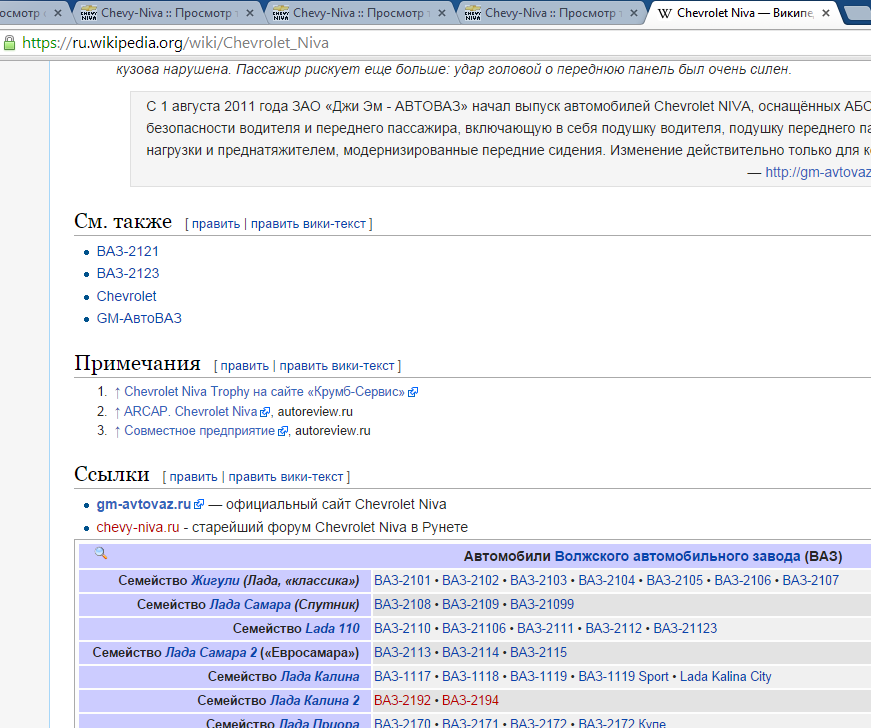871x728 pixels.
Task: Click the external link icon after ARCAP. Chevrolet Niva
Action: pyautogui.click(x=265, y=412)
